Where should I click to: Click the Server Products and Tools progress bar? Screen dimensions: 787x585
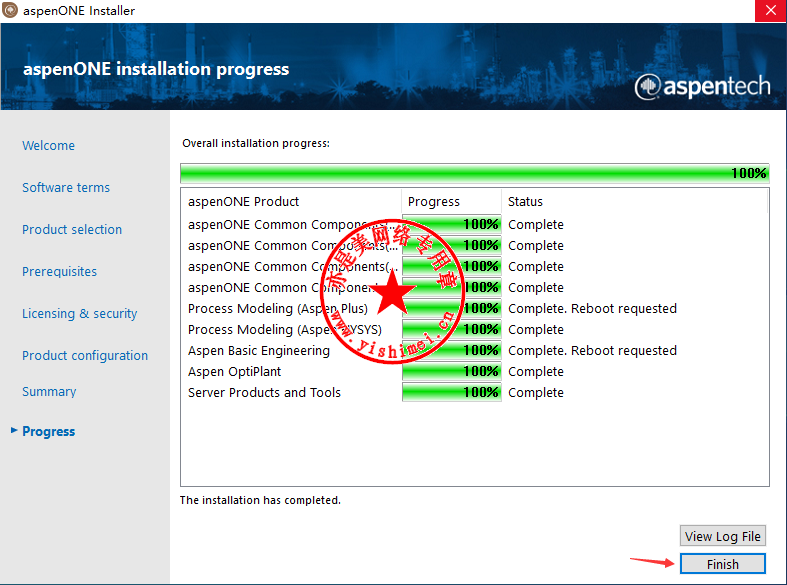[451, 392]
